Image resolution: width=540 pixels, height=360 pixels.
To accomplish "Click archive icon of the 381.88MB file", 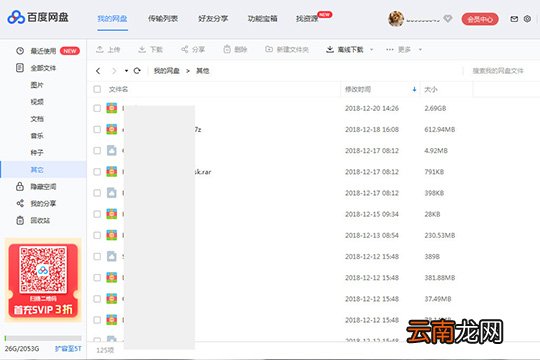I will coord(112,277).
